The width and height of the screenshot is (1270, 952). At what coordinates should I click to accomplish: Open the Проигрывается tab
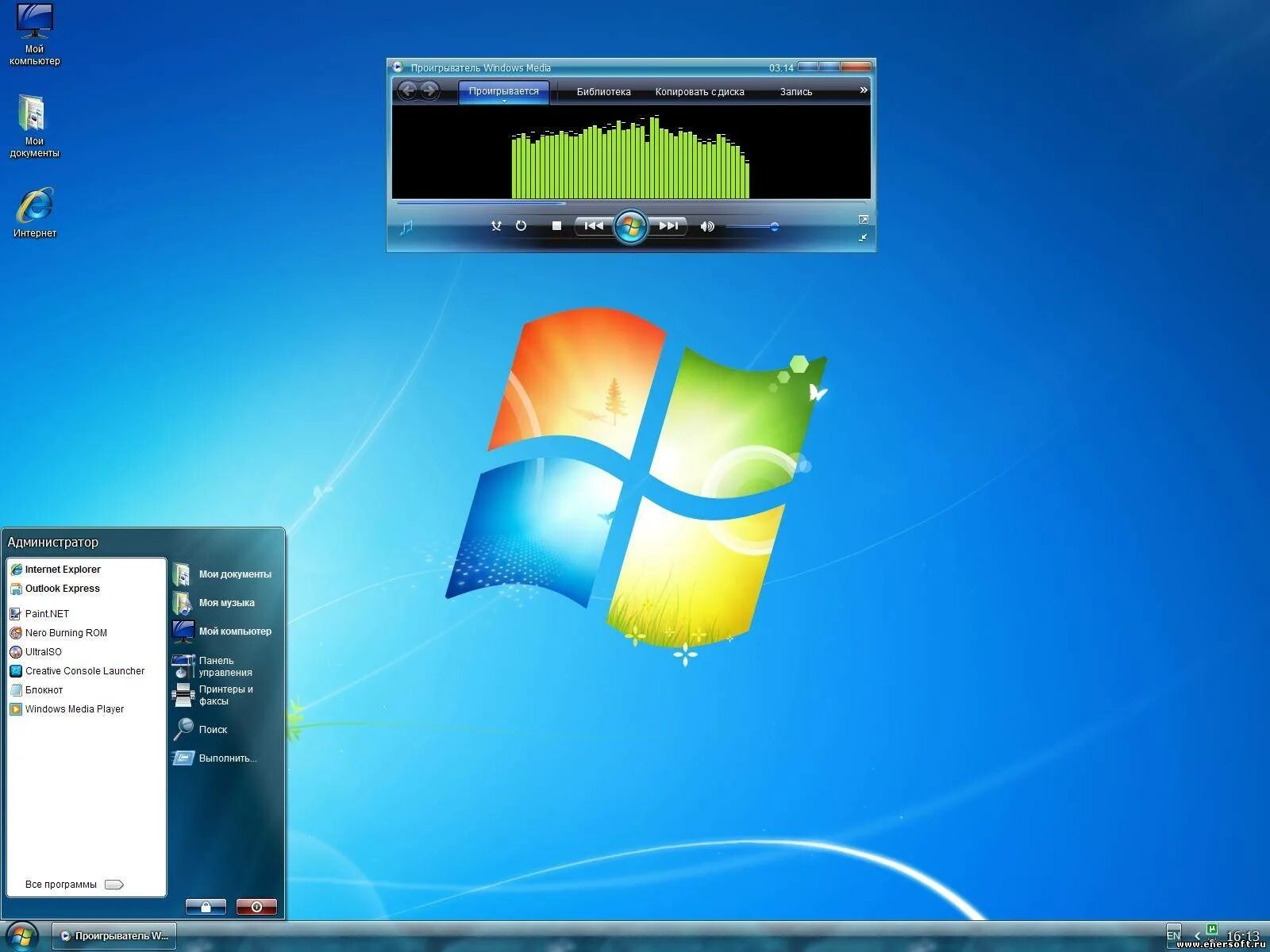tap(503, 92)
